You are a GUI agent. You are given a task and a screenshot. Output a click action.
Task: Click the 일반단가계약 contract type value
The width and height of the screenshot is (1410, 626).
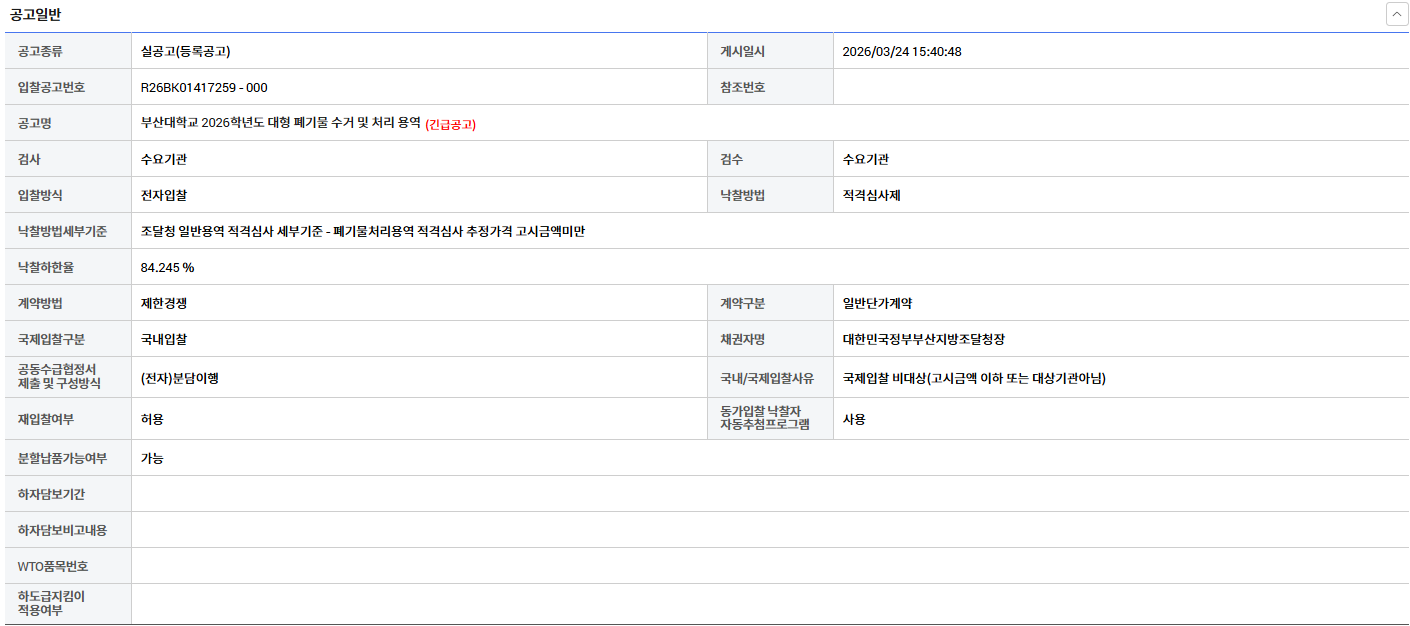tap(878, 304)
